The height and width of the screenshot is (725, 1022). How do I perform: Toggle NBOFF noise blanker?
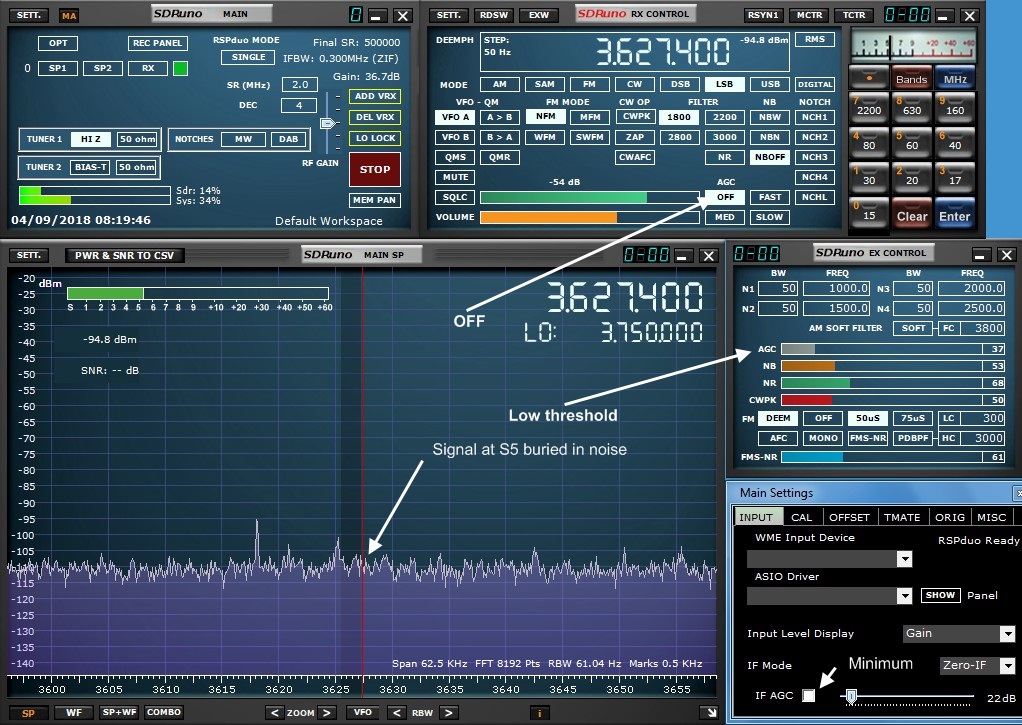770,157
